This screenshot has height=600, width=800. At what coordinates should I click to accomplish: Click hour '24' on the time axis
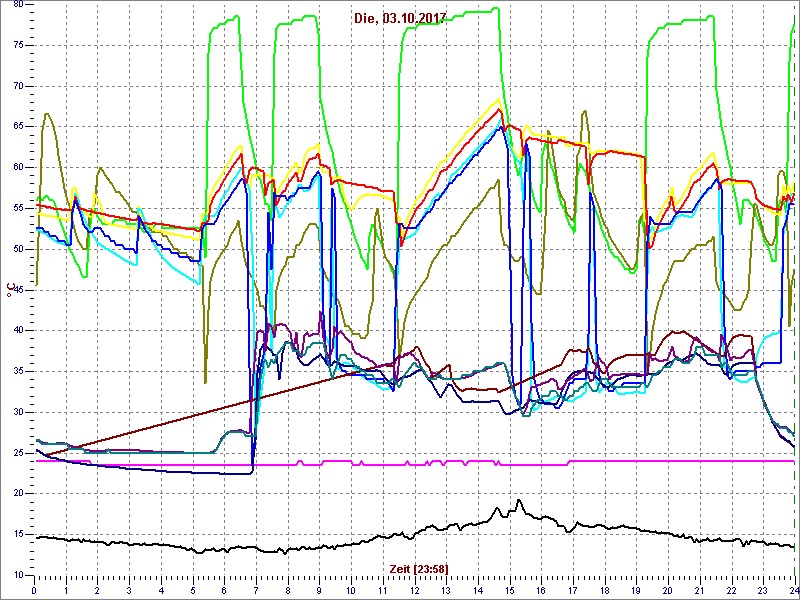794,589
